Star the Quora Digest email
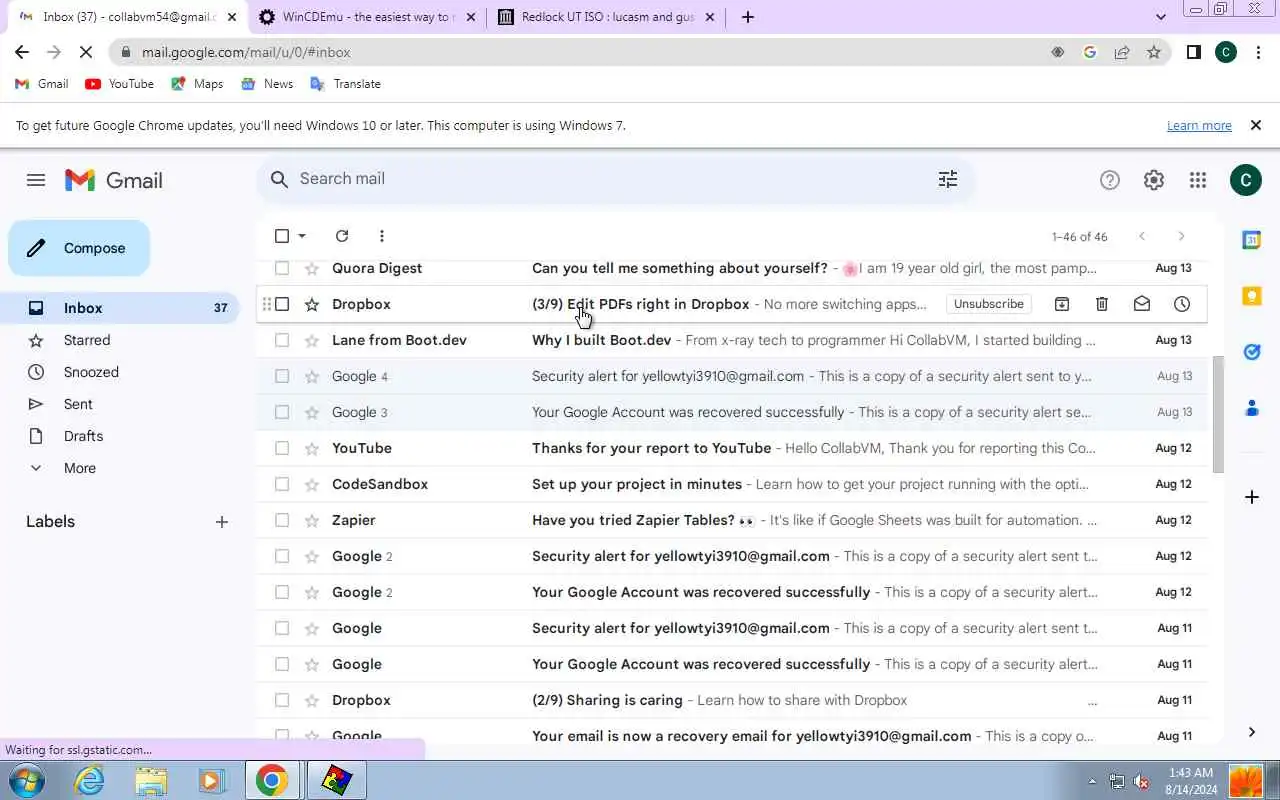Screen dimensions: 1280x800 [x=312, y=268]
